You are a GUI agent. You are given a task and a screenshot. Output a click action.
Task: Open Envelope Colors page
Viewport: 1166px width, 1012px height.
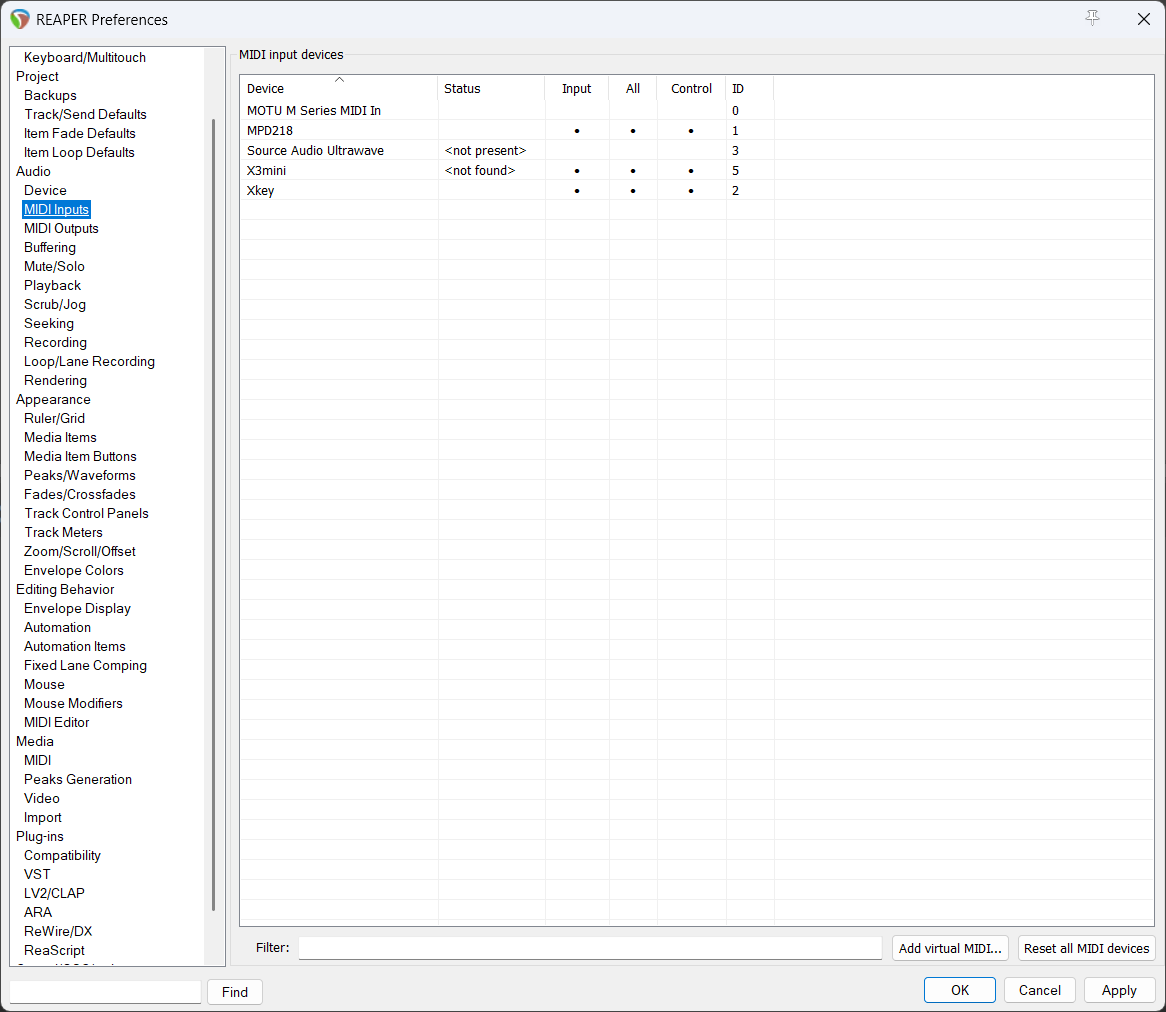click(74, 570)
